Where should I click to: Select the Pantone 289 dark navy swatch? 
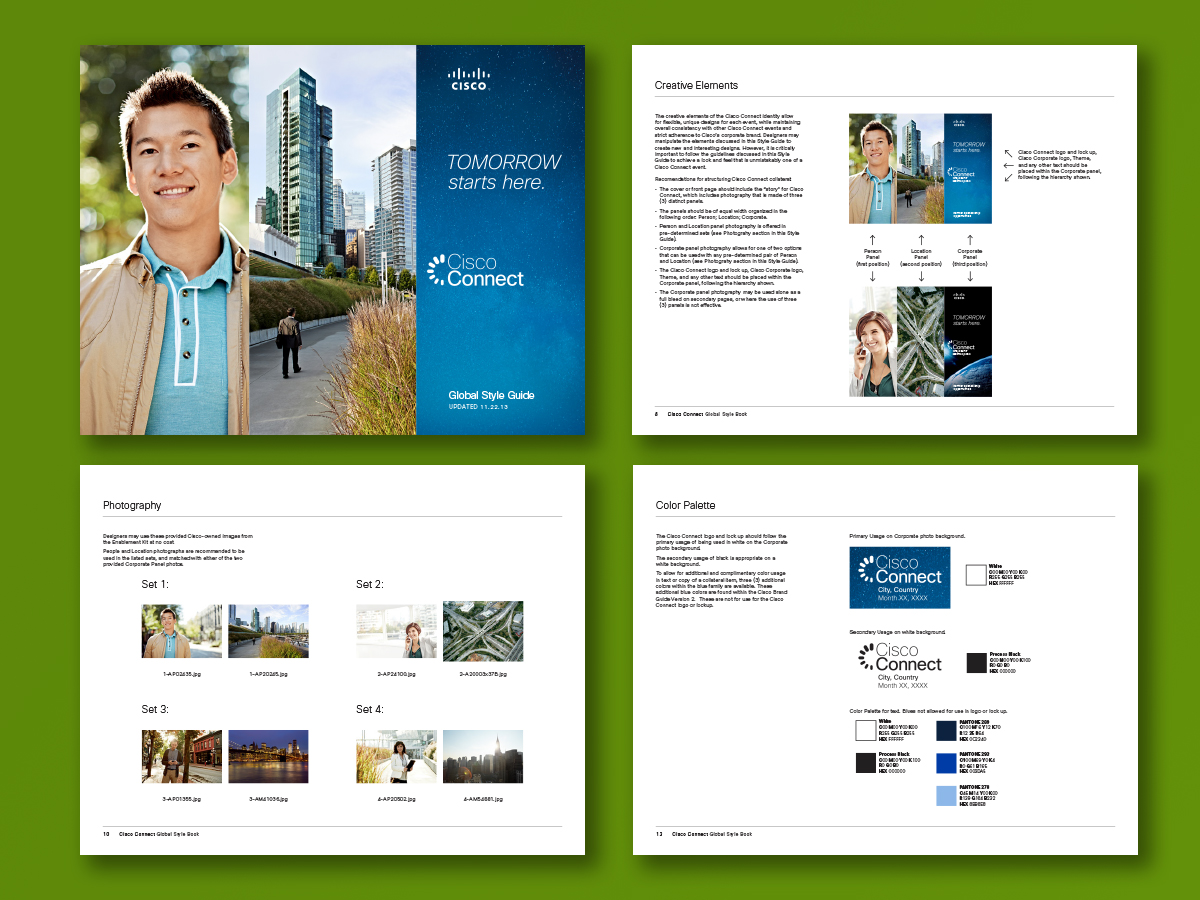pos(946,730)
